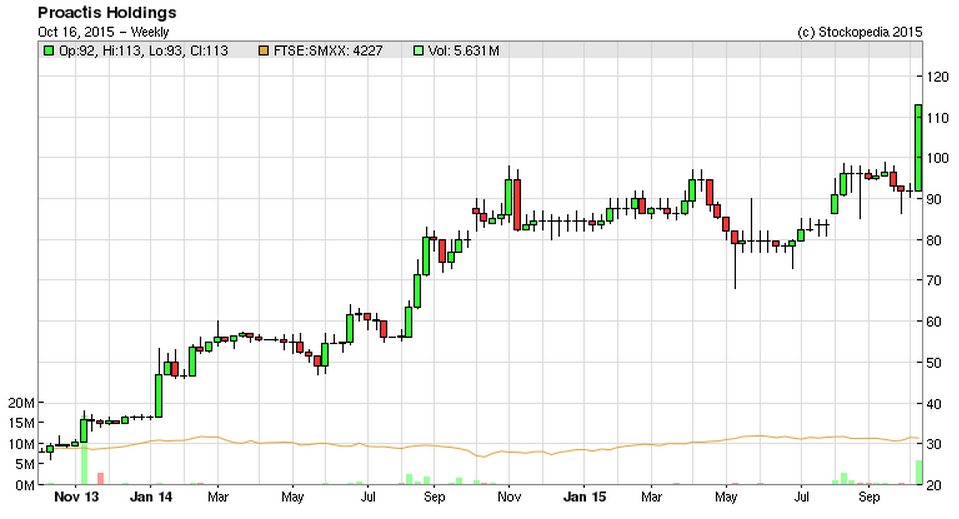Click the green volume bar at chart's right edge
This screenshot has width=959, height=519.
click(918, 473)
